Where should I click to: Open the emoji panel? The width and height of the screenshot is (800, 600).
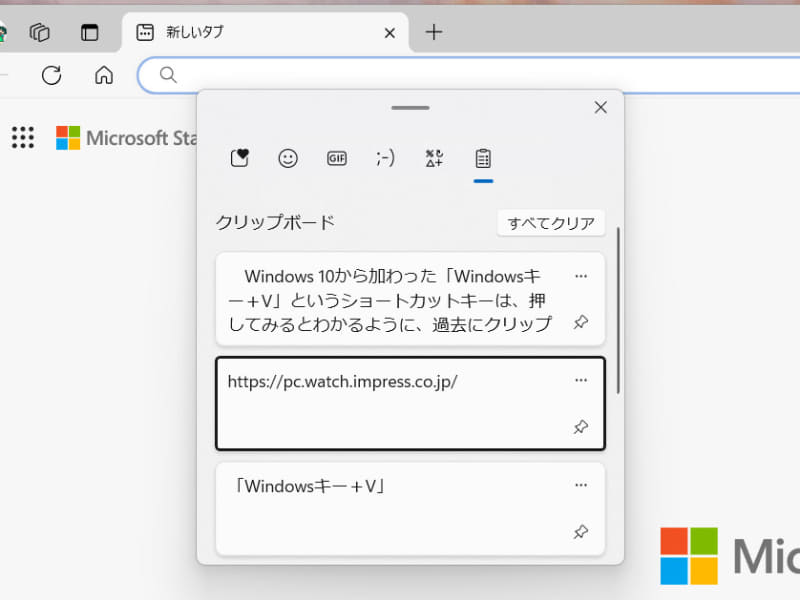(x=288, y=158)
